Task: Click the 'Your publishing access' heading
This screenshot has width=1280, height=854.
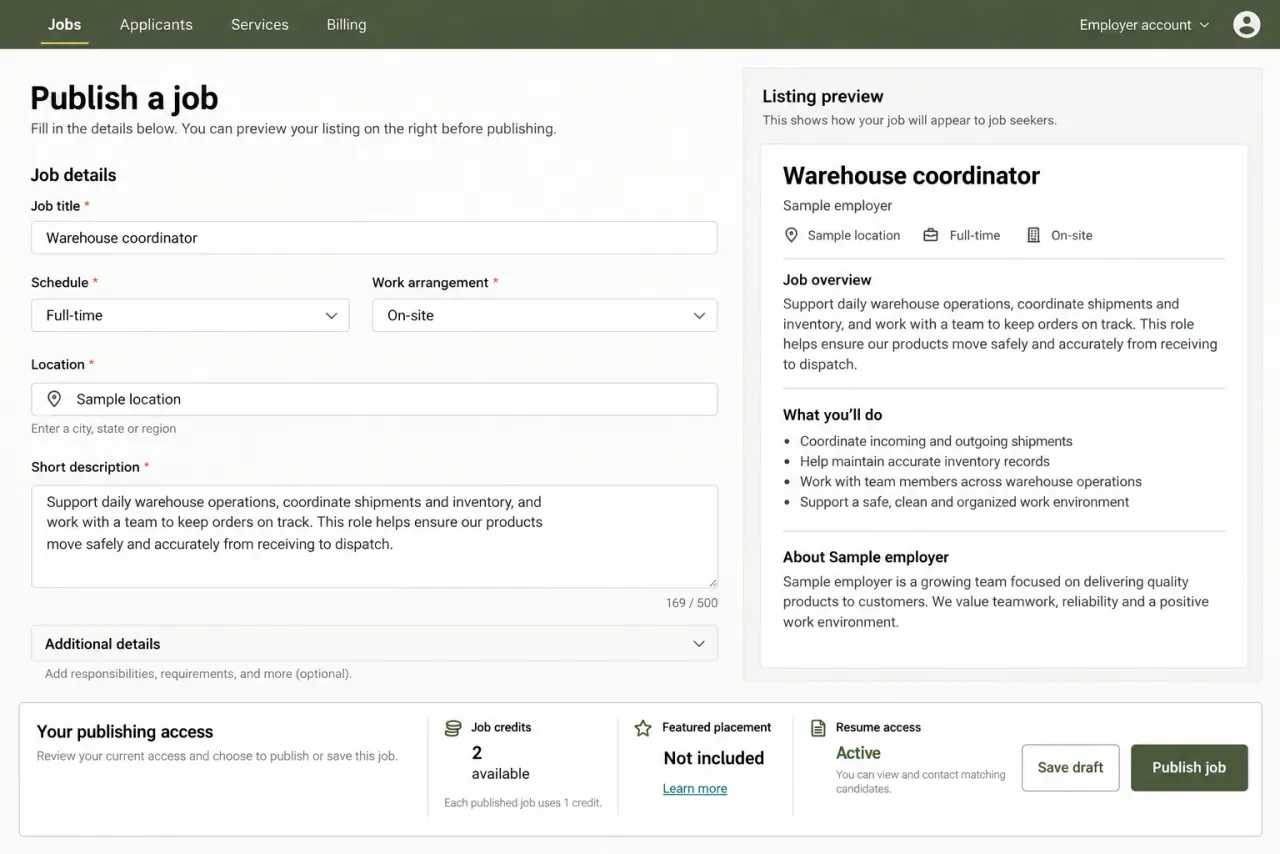Action: click(x=125, y=732)
